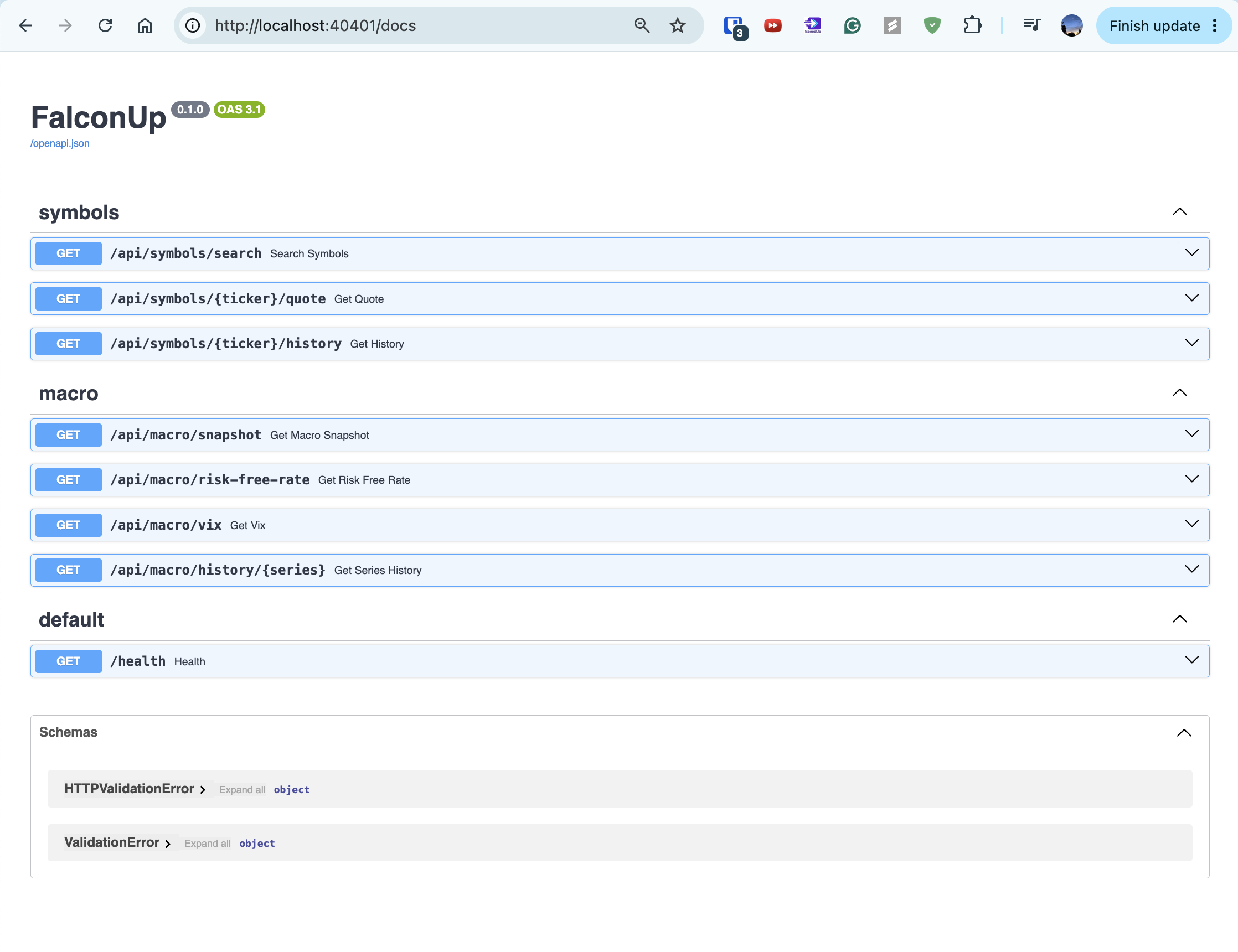Open the extension with badge 3
The image size is (1238, 952).
click(735, 27)
